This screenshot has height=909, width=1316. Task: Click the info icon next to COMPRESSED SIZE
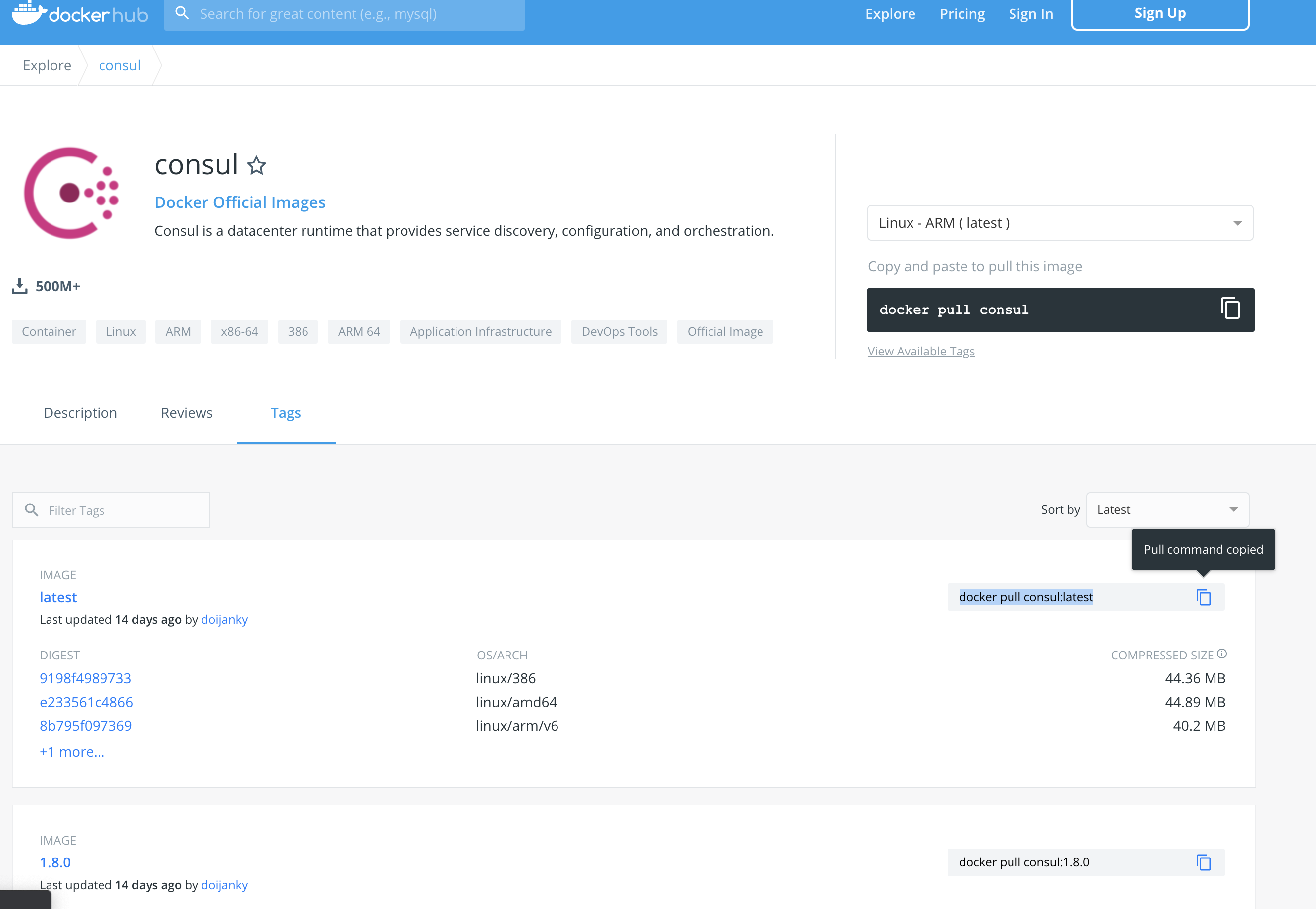coord(1222,653)
